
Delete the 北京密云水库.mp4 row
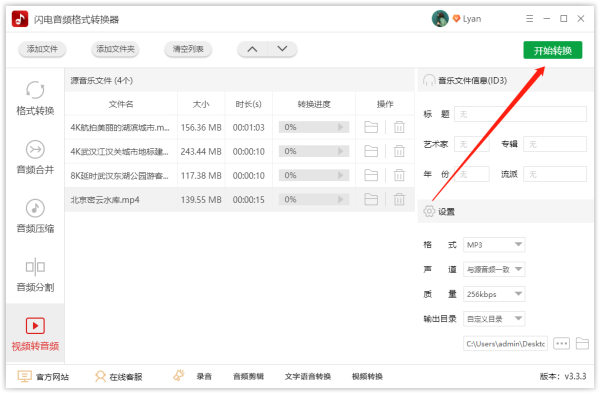pyautogui.click(x=399, y=199)
